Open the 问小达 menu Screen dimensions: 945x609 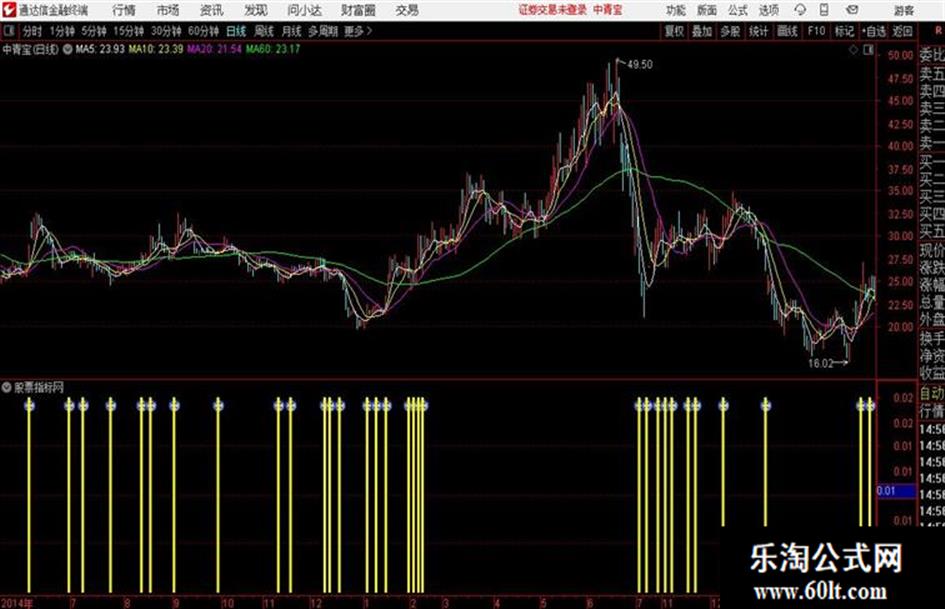304,10
